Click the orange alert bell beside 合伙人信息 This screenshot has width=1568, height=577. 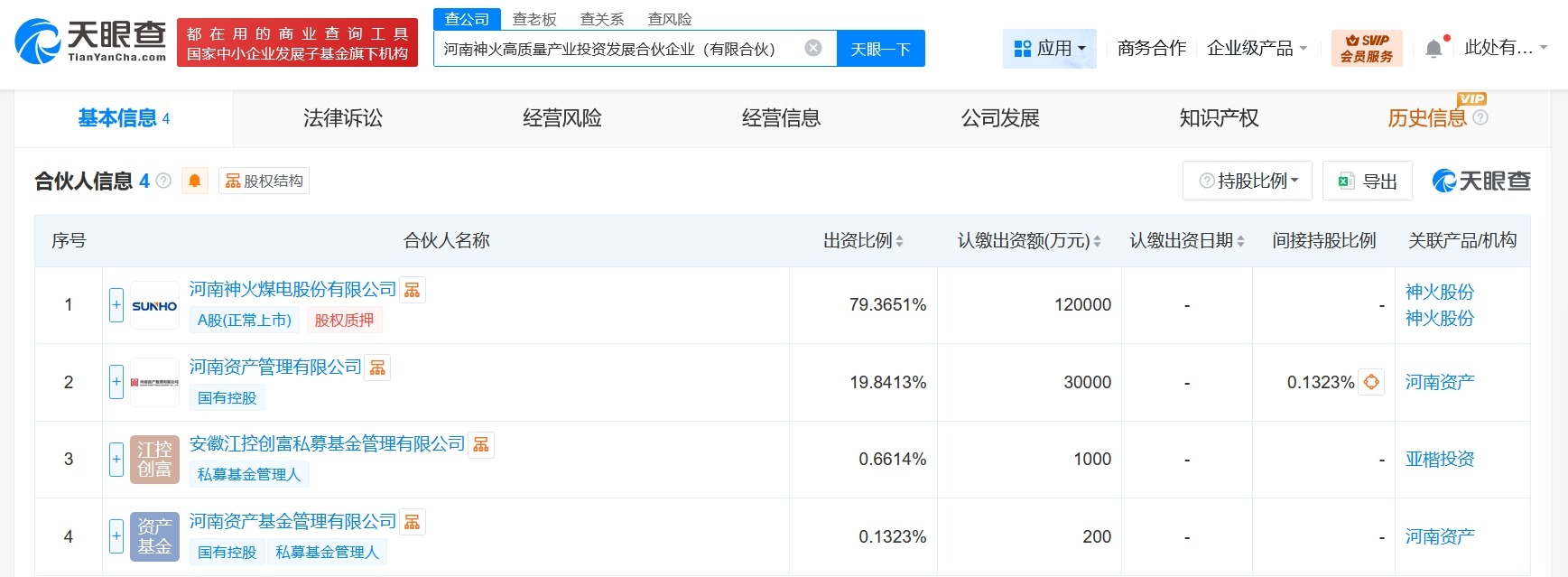coord(194,181)
